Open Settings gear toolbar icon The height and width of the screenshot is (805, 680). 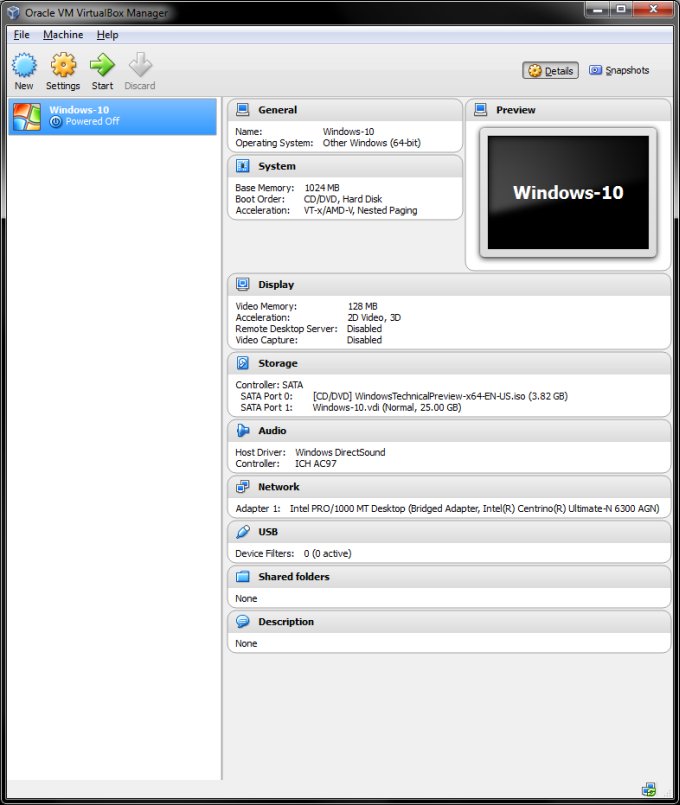[x=63, y=65]
